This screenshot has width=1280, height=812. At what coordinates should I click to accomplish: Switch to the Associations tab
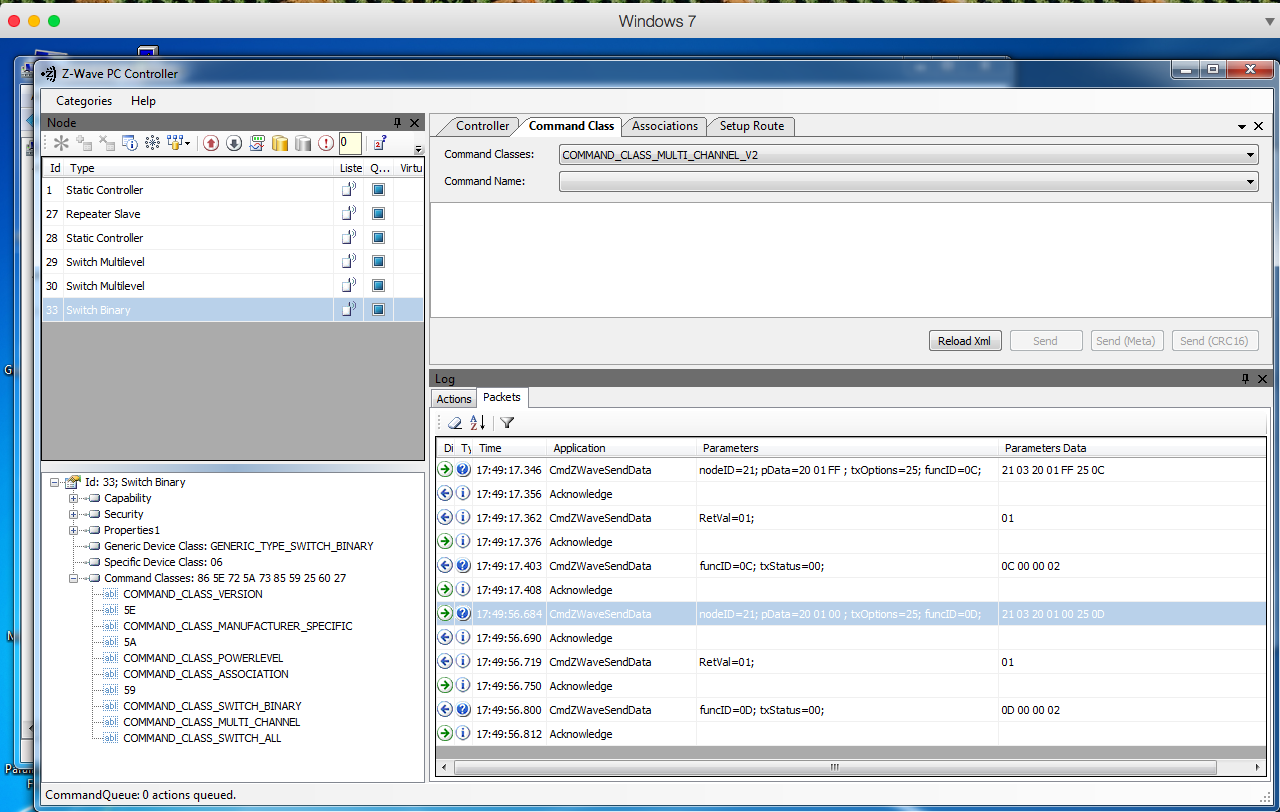[664, 126]
